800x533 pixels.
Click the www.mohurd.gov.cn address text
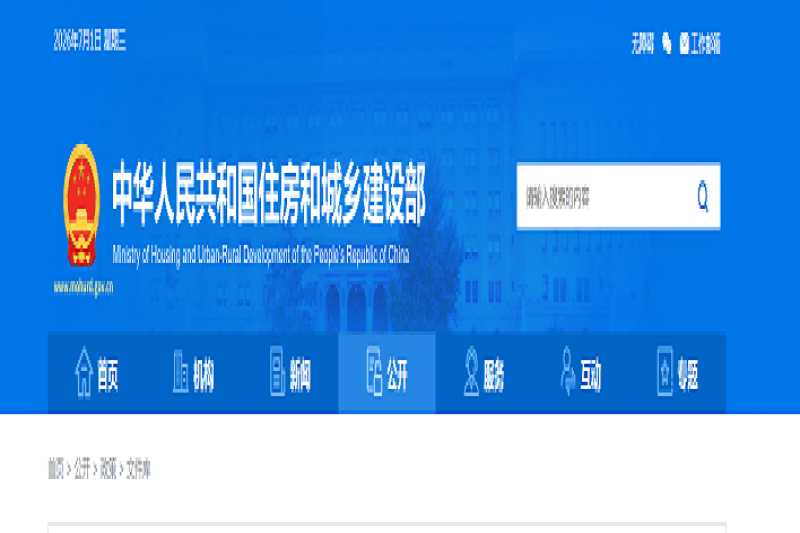(x=83, y=287)
